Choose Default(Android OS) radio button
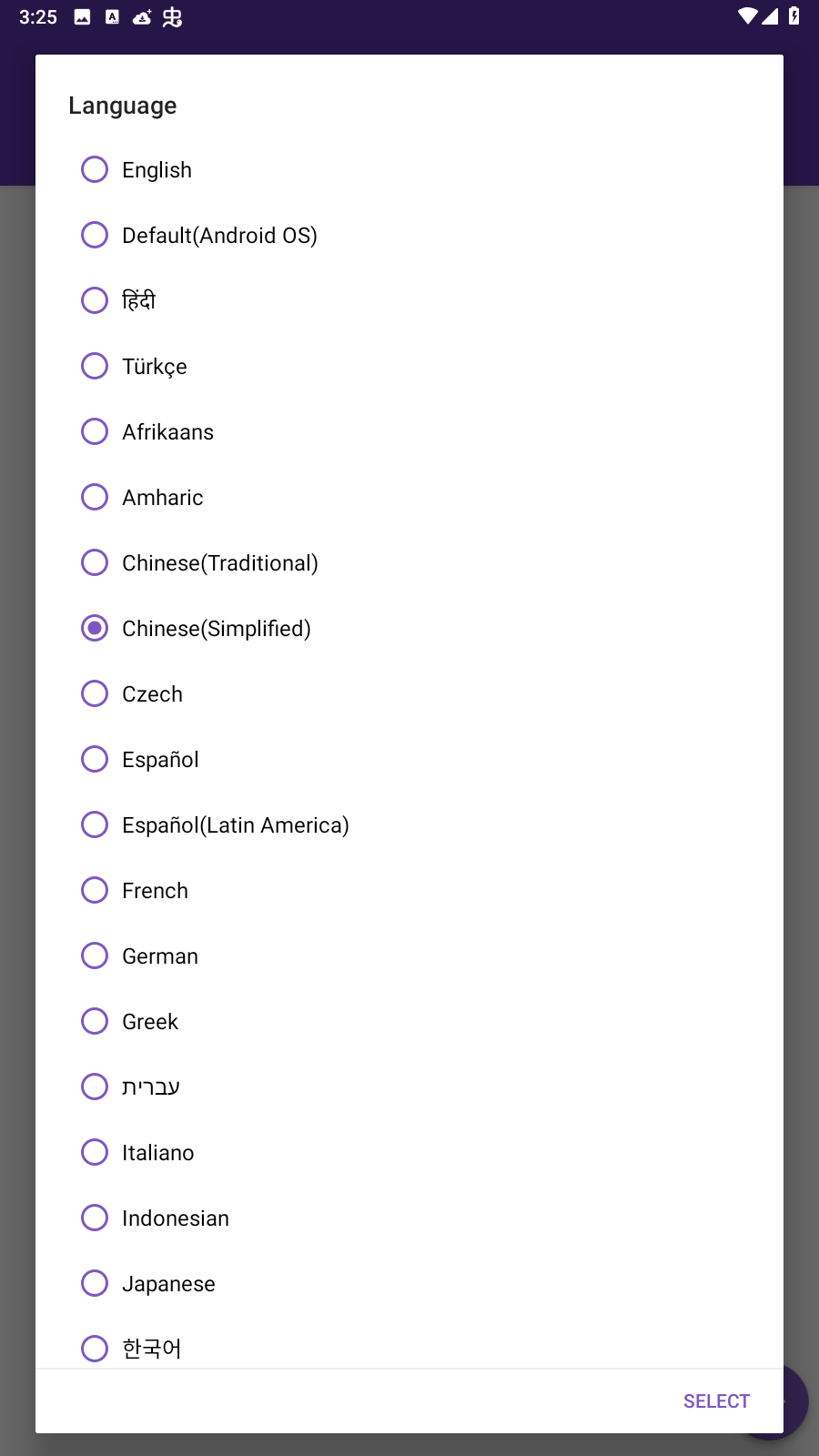The image size is (819, 1456). [x=409, y=236]
